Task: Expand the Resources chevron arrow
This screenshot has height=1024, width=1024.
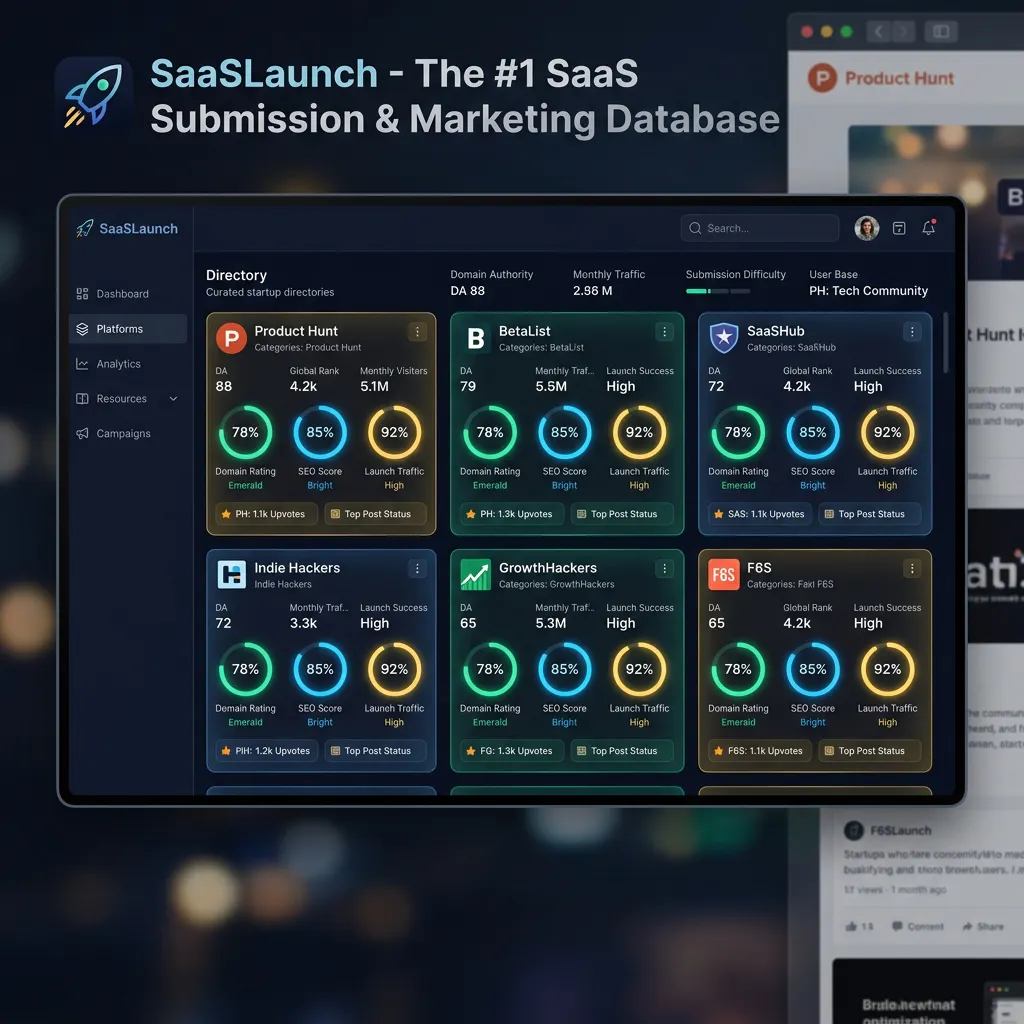Action: tap(173, 398)
